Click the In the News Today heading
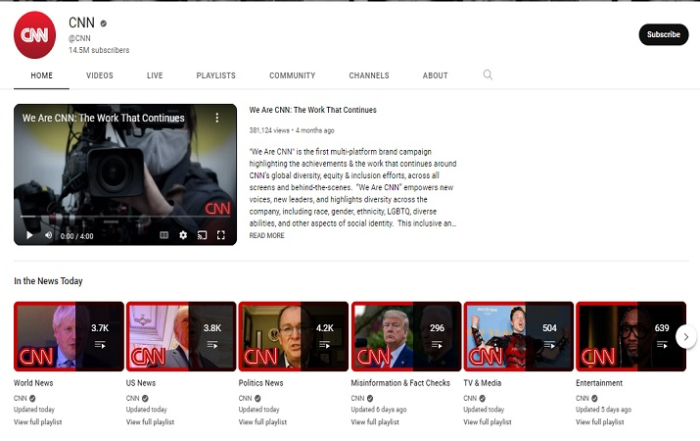700x441 pixels. click(48, 281)
